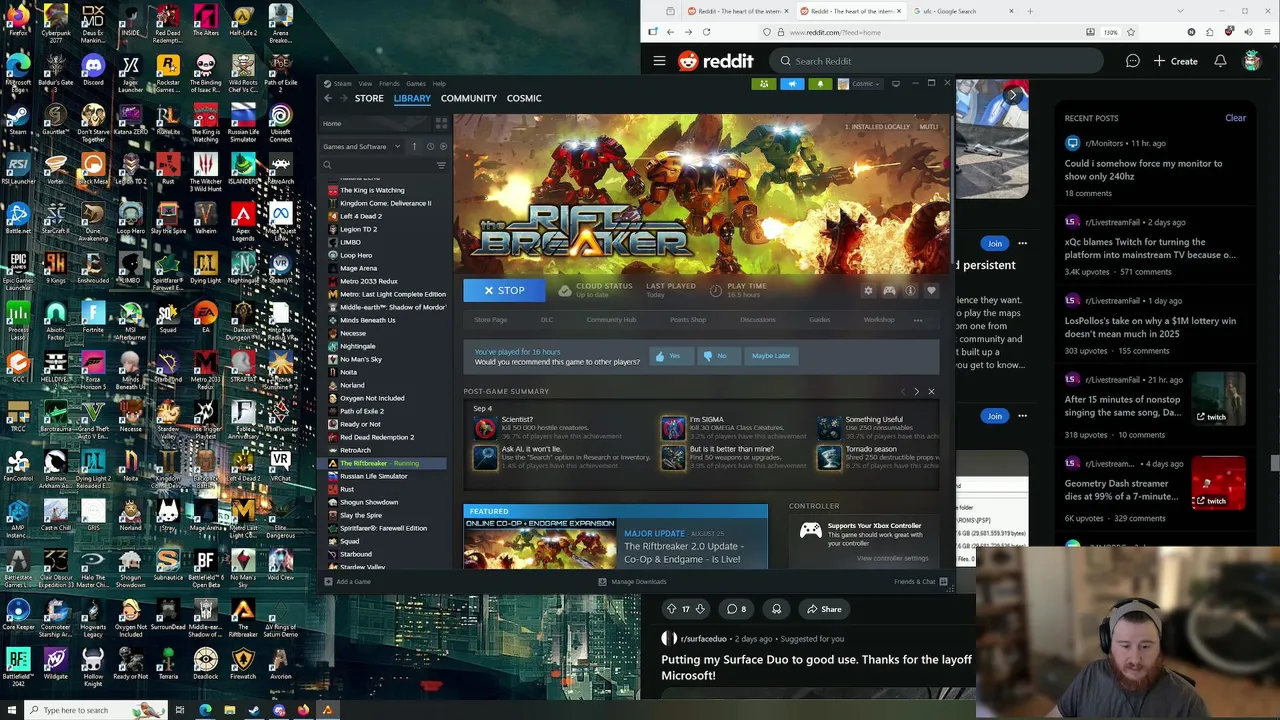
Task: Open Cosmic account dropdown in Steam
Action: 859,84
